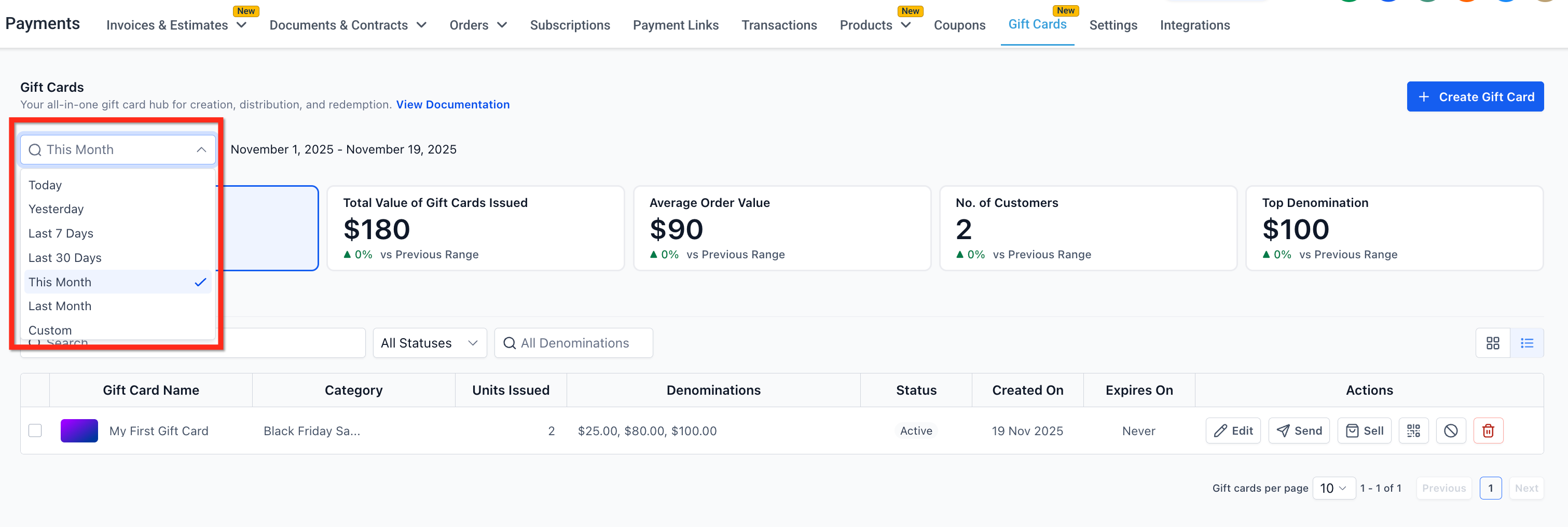
Task: Select Last 7 Days from the list
Action: 61,234
